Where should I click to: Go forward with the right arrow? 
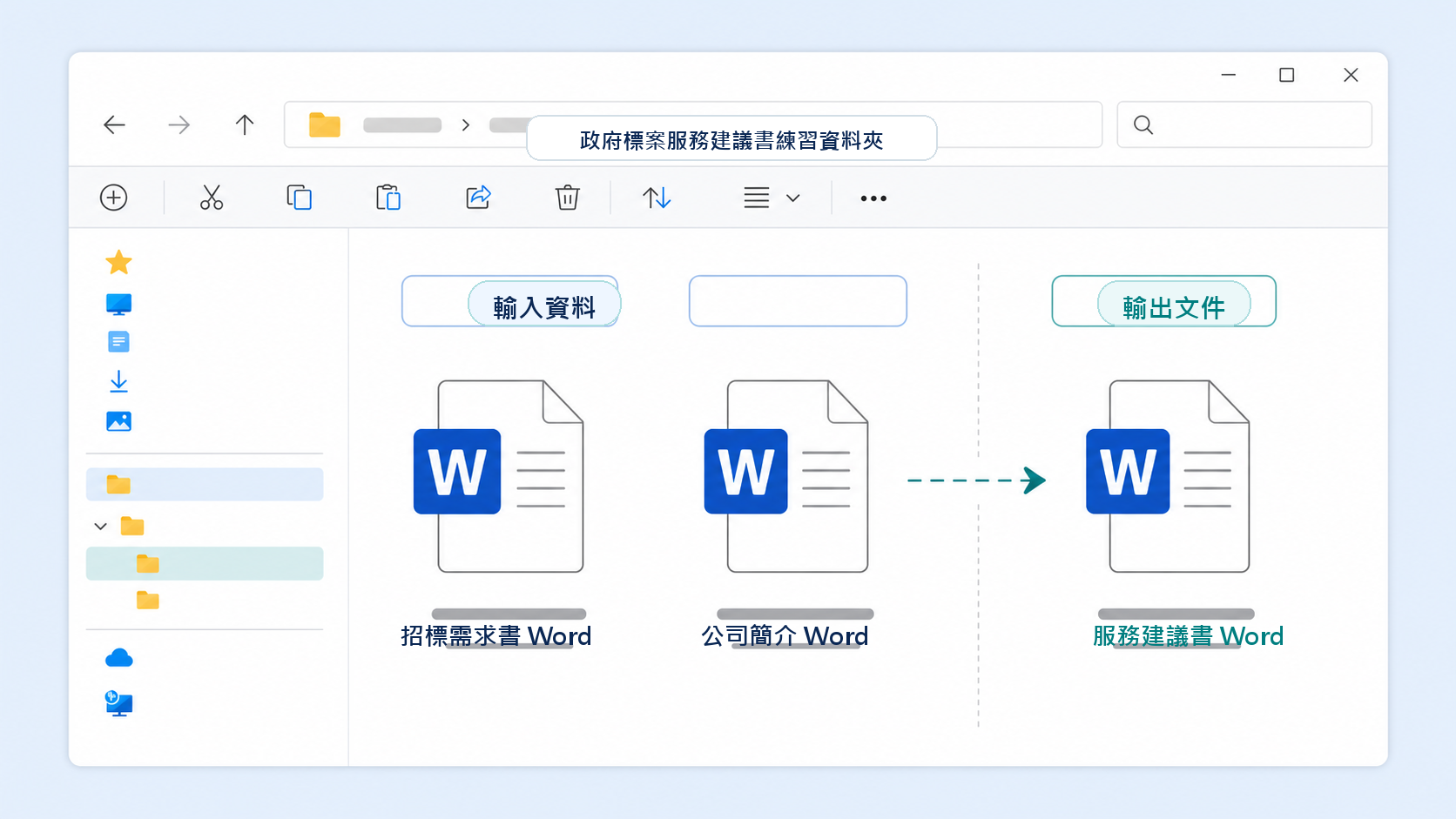(x=179, y=125)
